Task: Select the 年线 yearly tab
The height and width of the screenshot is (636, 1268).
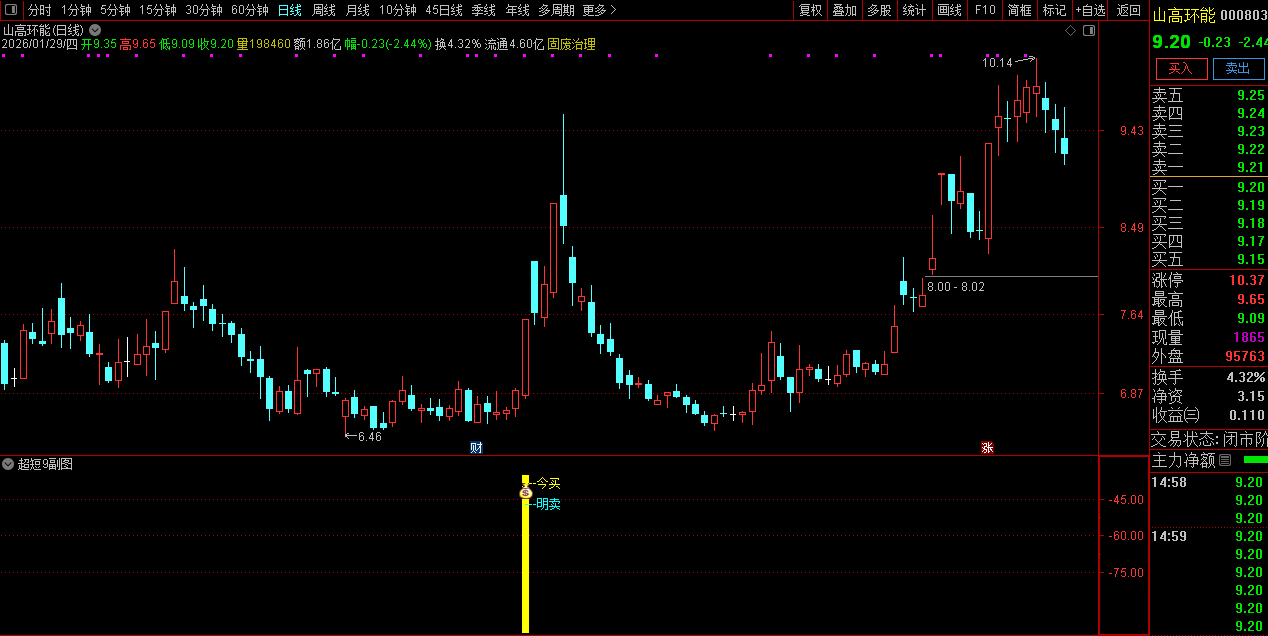Action: [x=517, y=10]
